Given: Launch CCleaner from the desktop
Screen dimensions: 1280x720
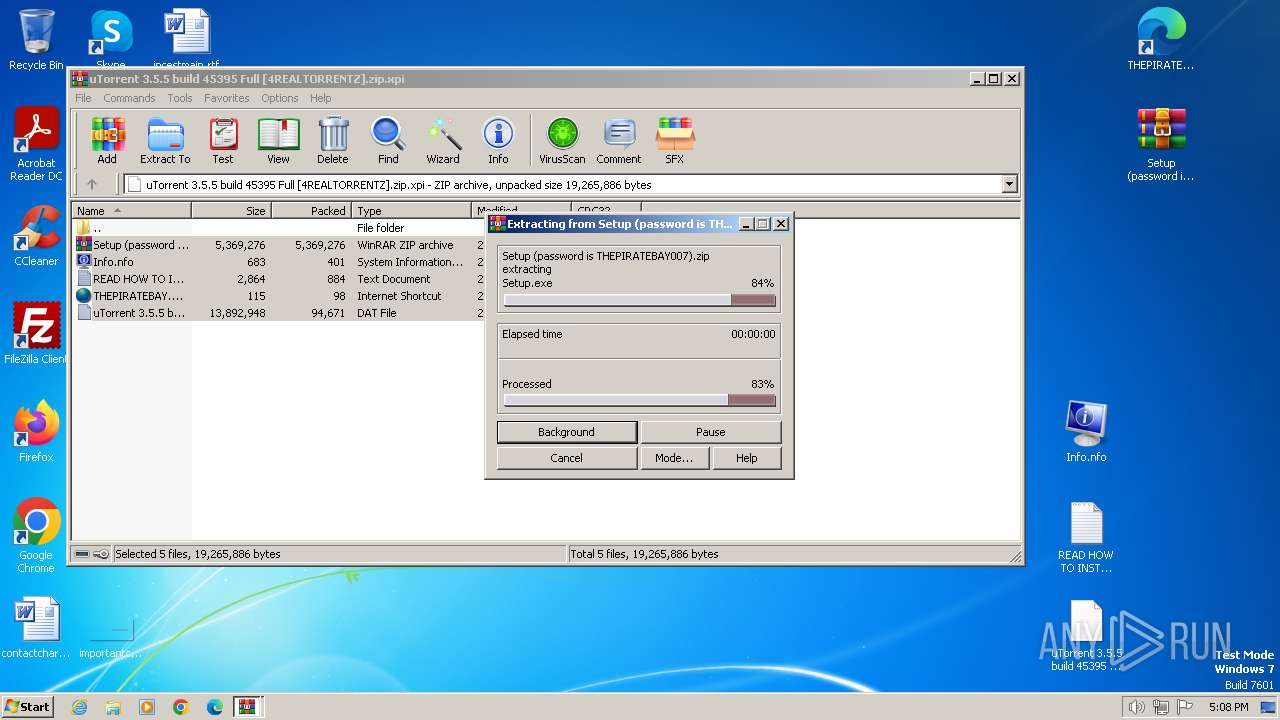Looking at the screenshot, I should tap(36, 236).
